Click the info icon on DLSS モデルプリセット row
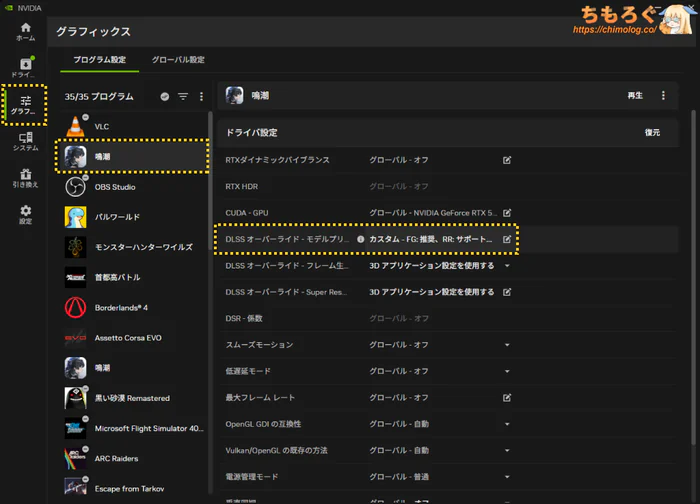The image size is (700, 504). 361,240
